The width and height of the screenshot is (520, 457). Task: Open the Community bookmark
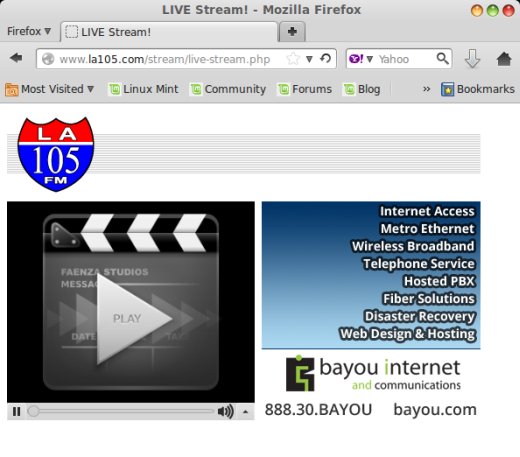tap(228, 89)
